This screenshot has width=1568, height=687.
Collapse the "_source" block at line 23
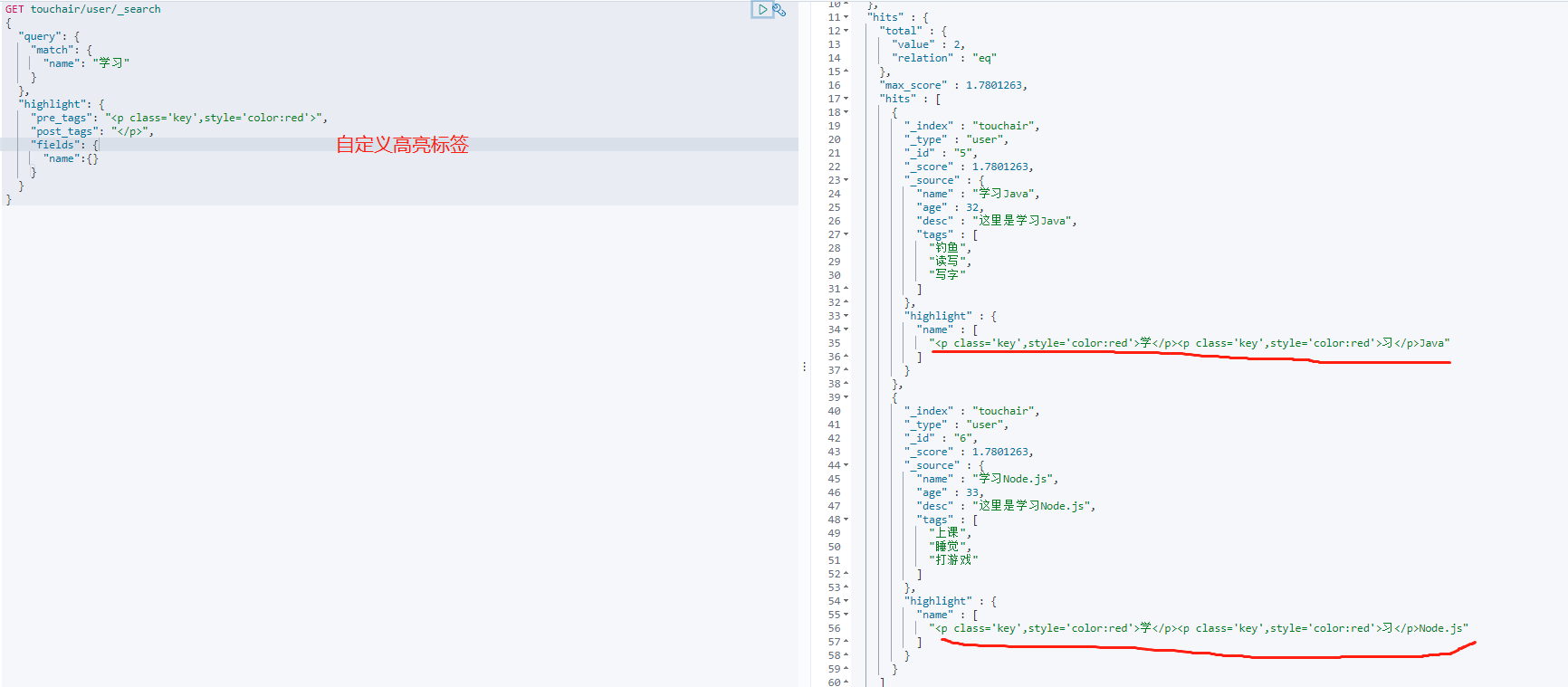click(846, 180)
